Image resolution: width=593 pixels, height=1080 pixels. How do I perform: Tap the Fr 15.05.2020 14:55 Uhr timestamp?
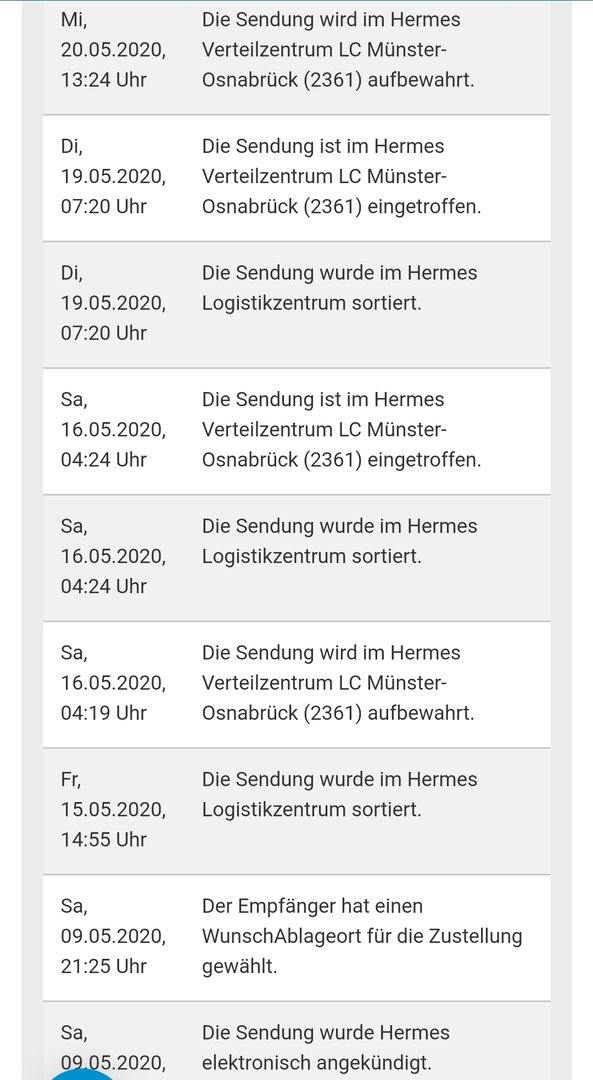point(113,809)
